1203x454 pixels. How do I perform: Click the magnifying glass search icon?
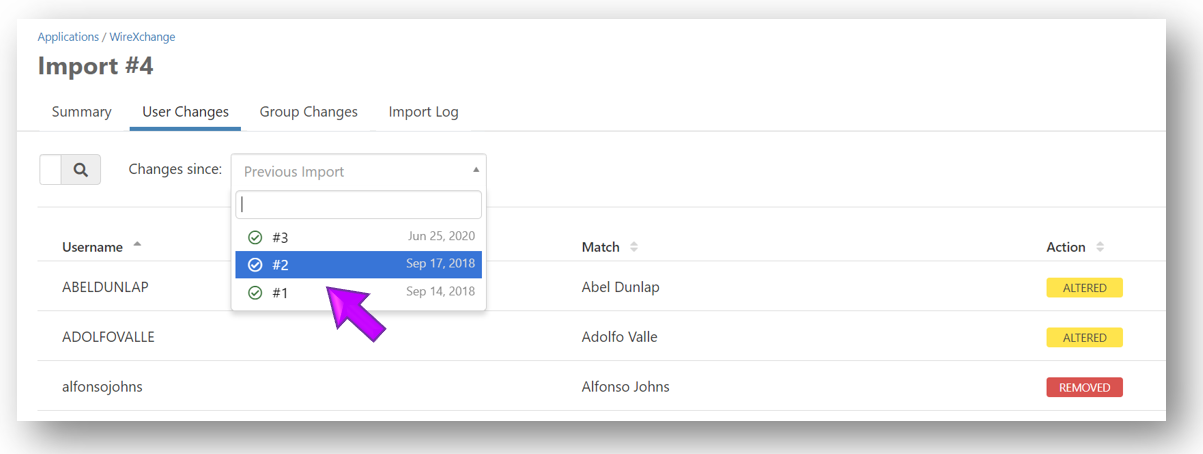tap(81, 170)
